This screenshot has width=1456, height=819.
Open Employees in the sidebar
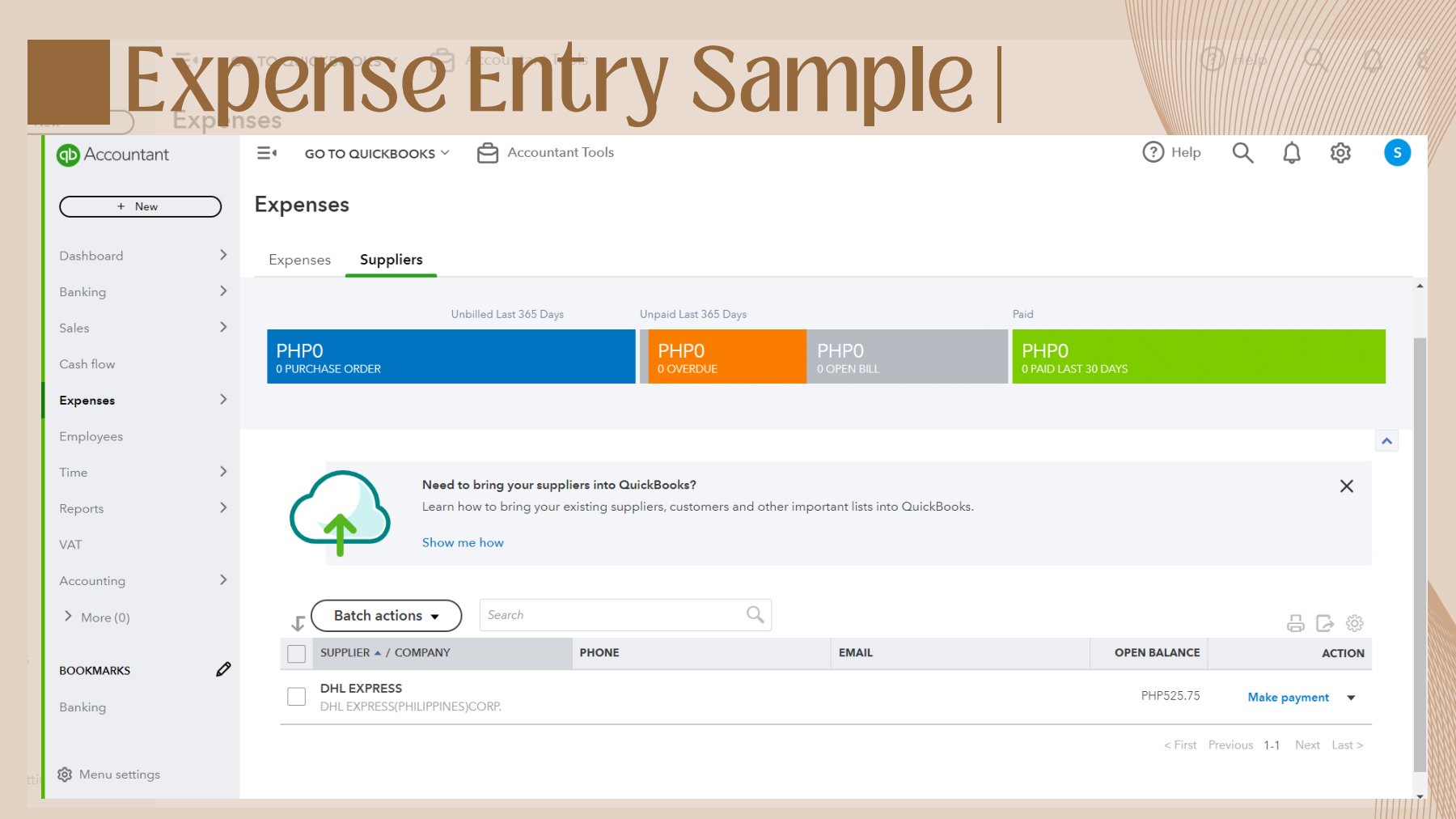(x=91, y=436)
